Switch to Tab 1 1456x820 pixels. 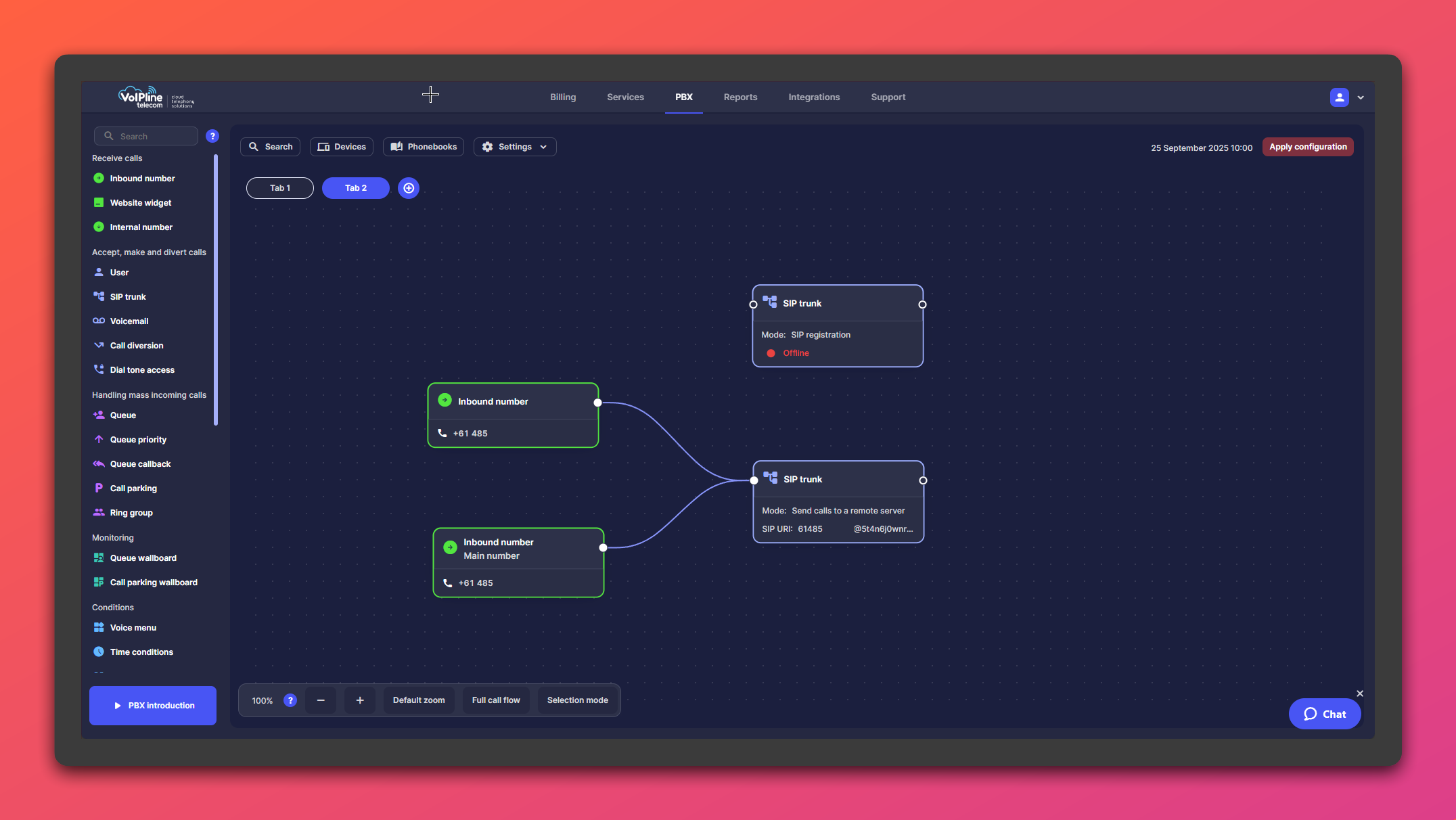click(x=280, y=188)
